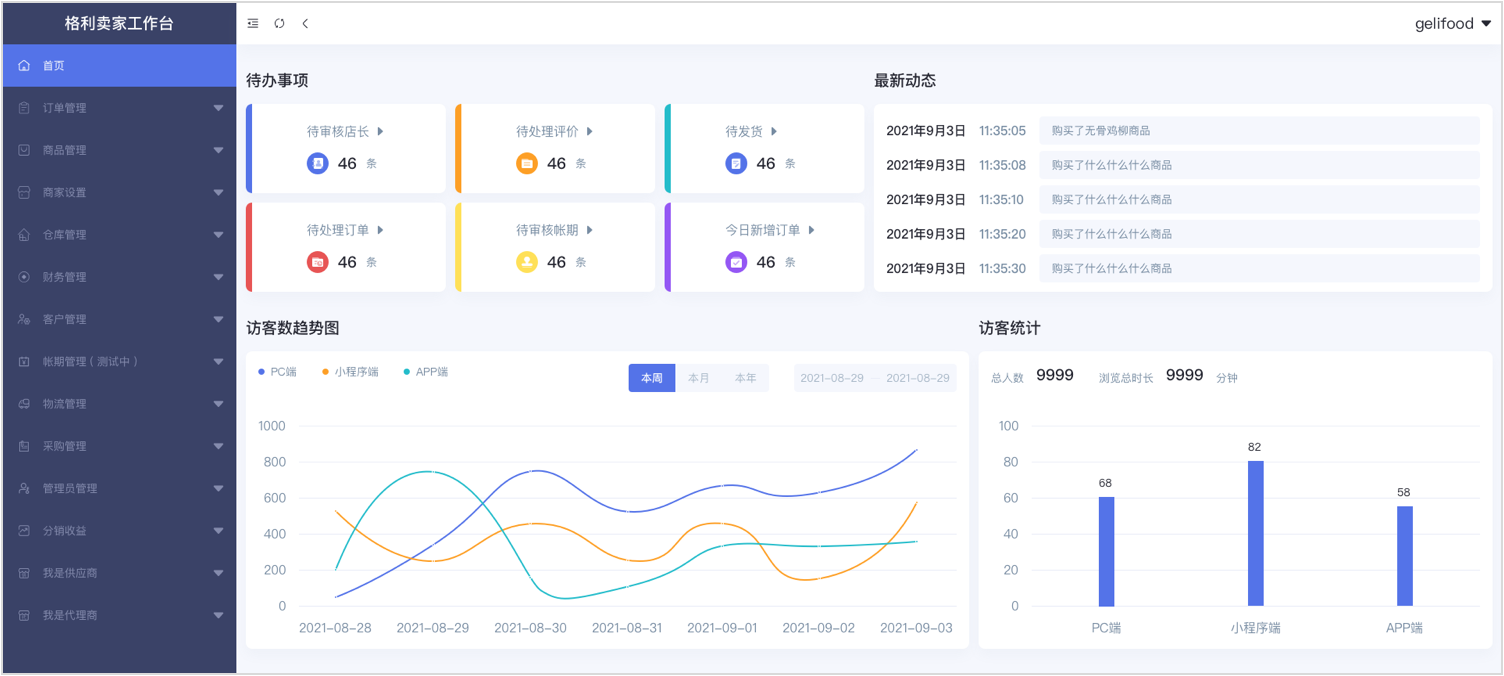Click the 财务管理 finance icon in sidebar
1504x676 pixels.
coord(23,277)
